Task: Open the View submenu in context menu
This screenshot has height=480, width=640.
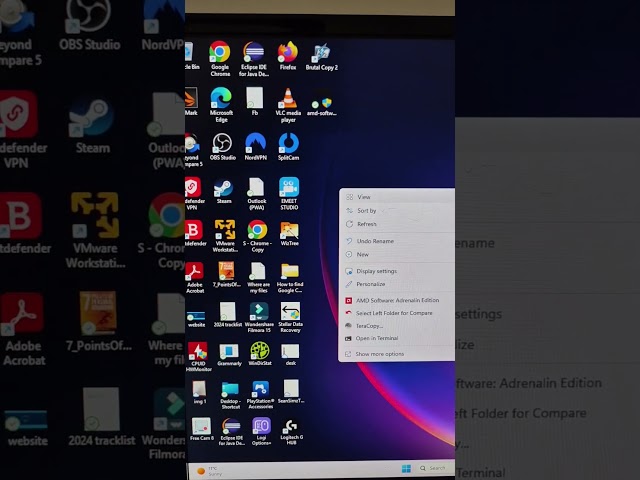Action: point(397,197)
